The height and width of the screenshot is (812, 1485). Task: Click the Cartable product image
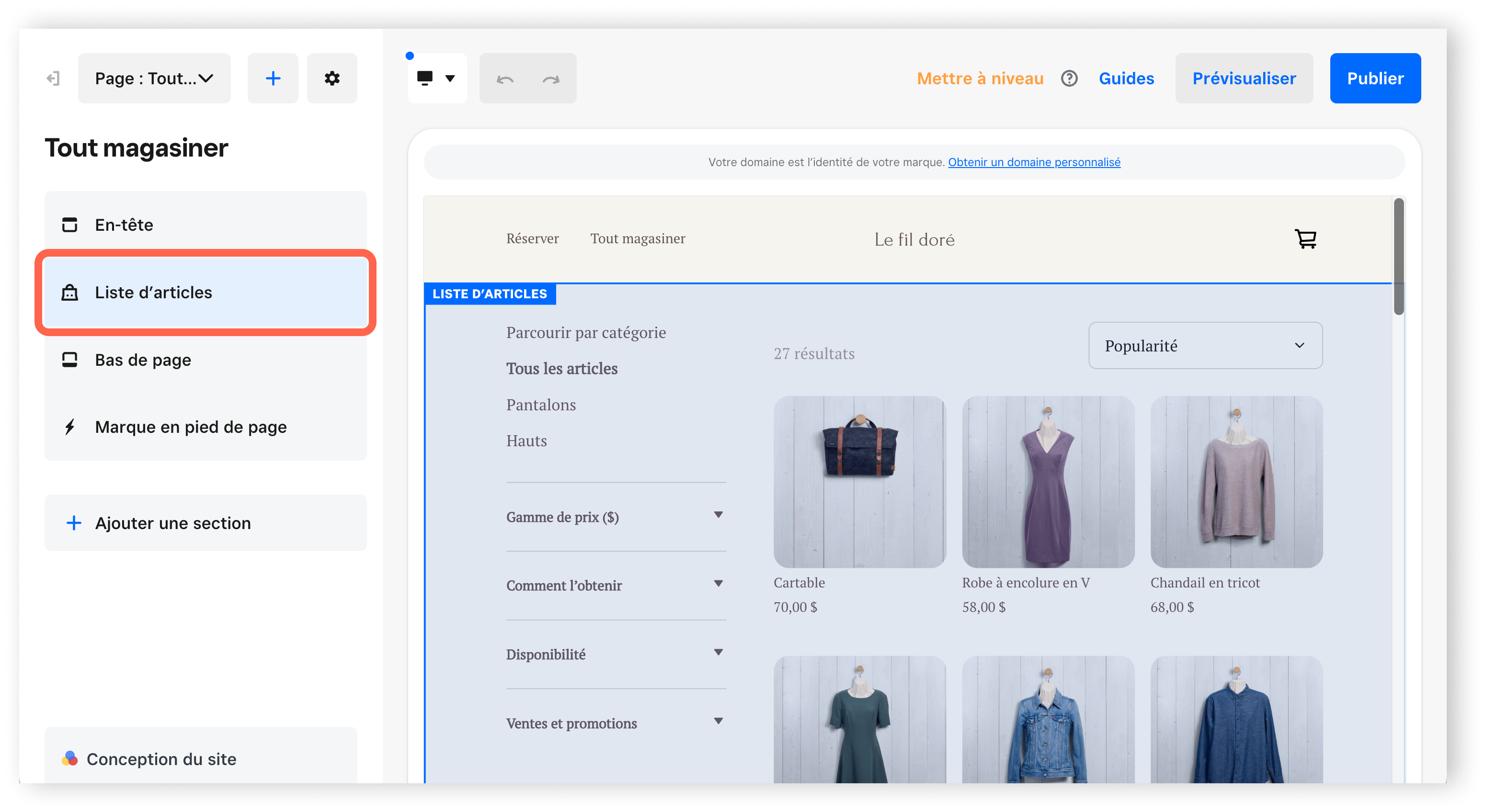[x=859, y=482]
